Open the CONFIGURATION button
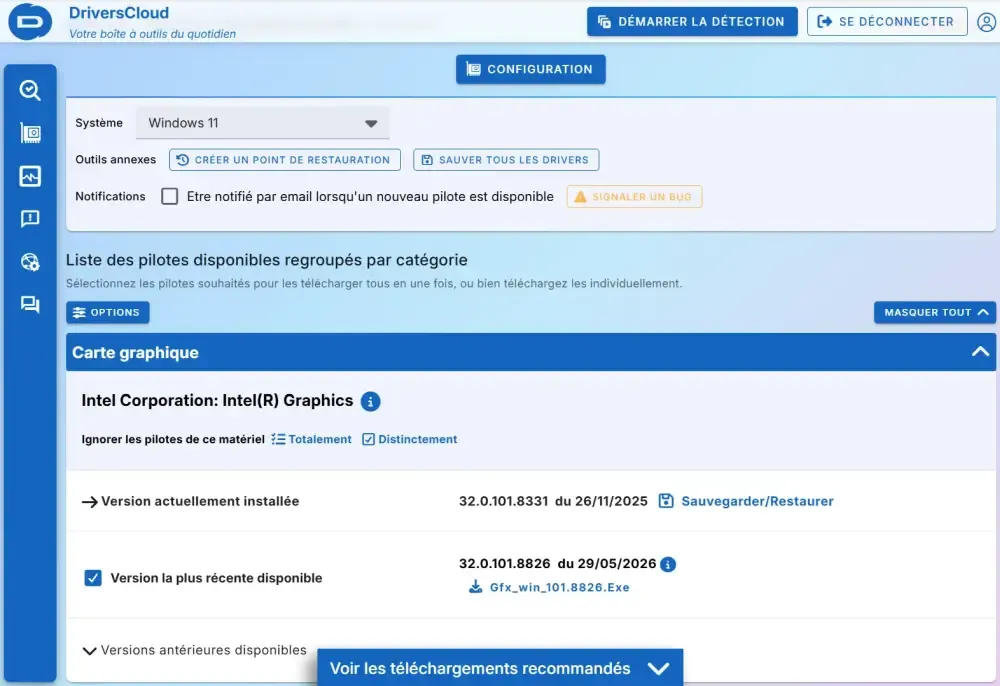The height and width of the screenshot is (686, 1000). (x=531, y=69)
